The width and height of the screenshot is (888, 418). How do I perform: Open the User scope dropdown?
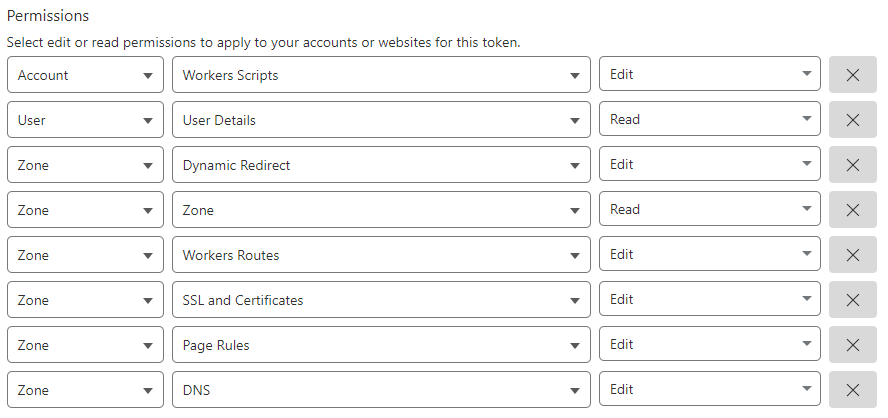(85, 120)
